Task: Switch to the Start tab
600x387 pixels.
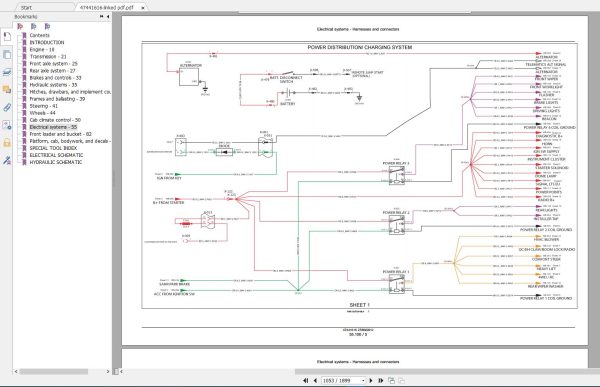Action: (x=26, y=7)
